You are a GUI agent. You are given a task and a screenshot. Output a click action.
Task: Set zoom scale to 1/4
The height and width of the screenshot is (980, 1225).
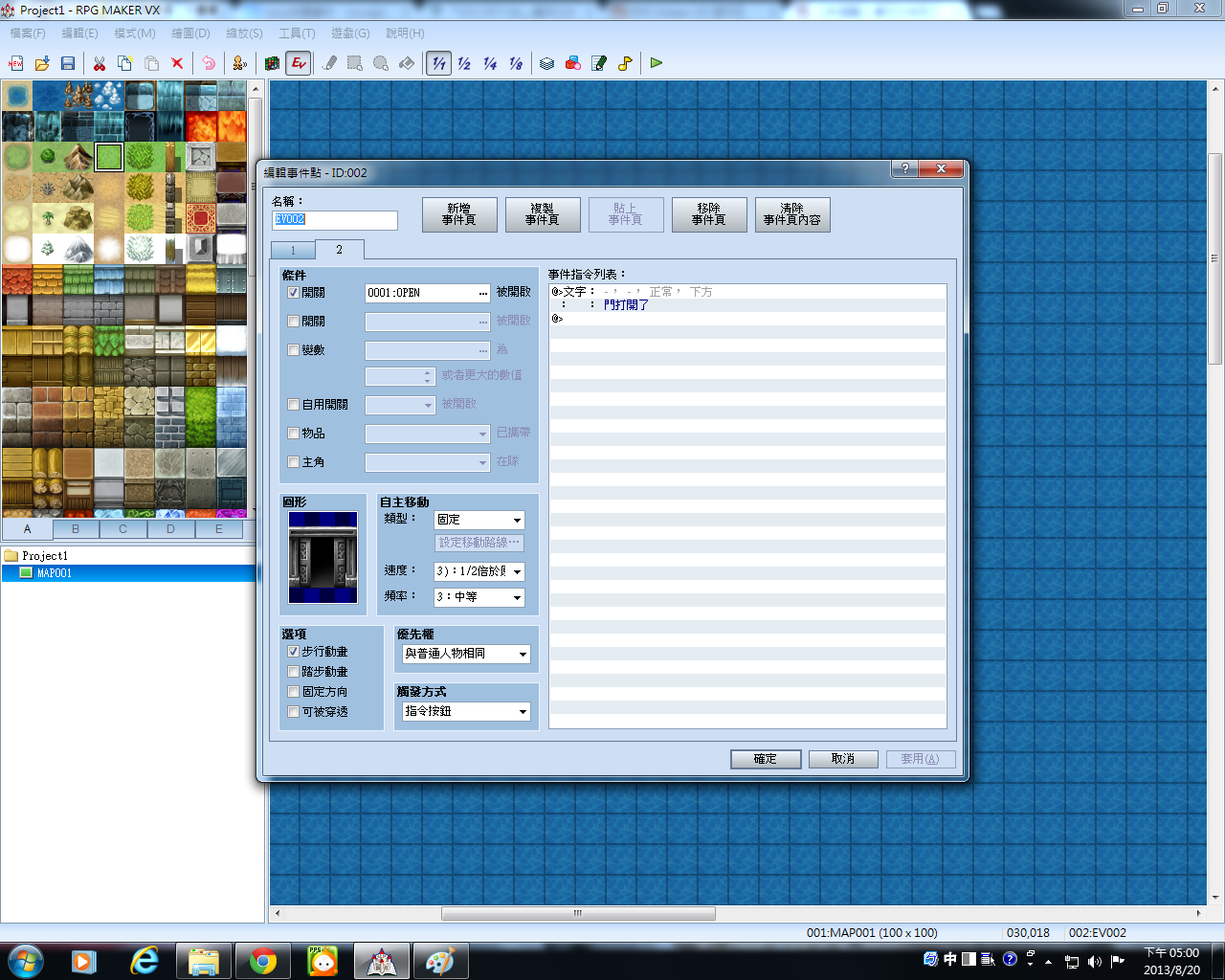click(x=490, y=63)
